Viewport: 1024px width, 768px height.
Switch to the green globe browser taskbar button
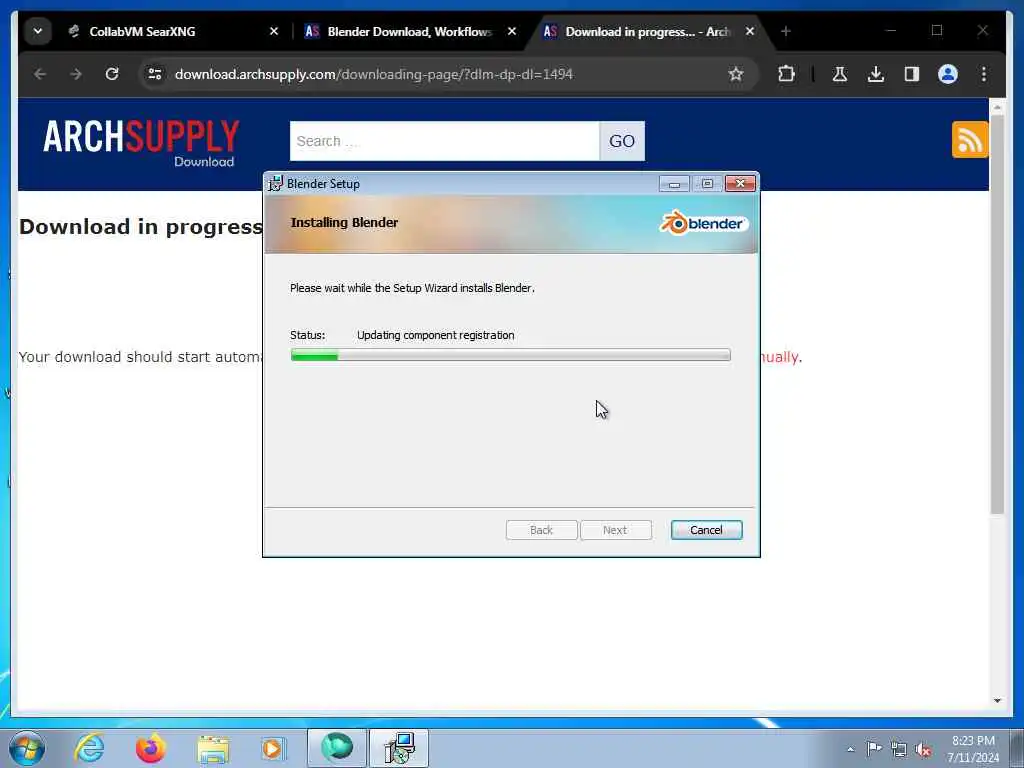(337, 748)
